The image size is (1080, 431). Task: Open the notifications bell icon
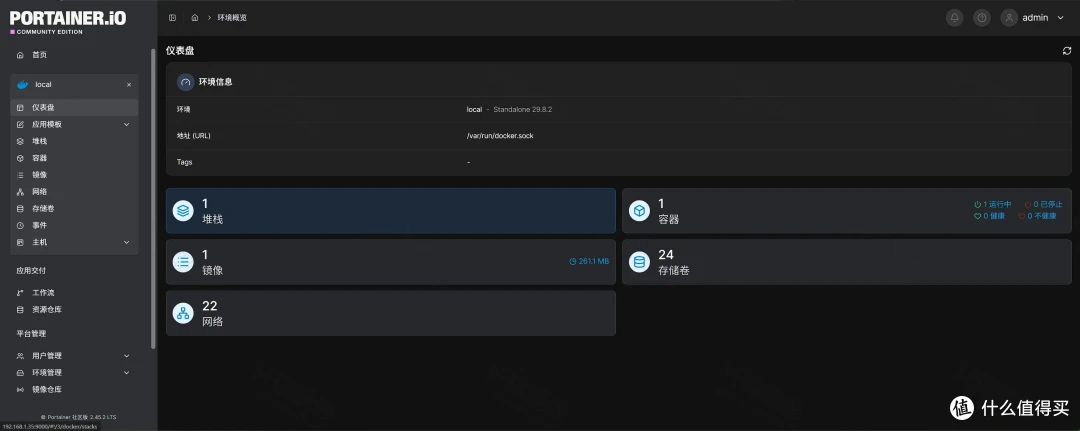[x=954, y=18]
